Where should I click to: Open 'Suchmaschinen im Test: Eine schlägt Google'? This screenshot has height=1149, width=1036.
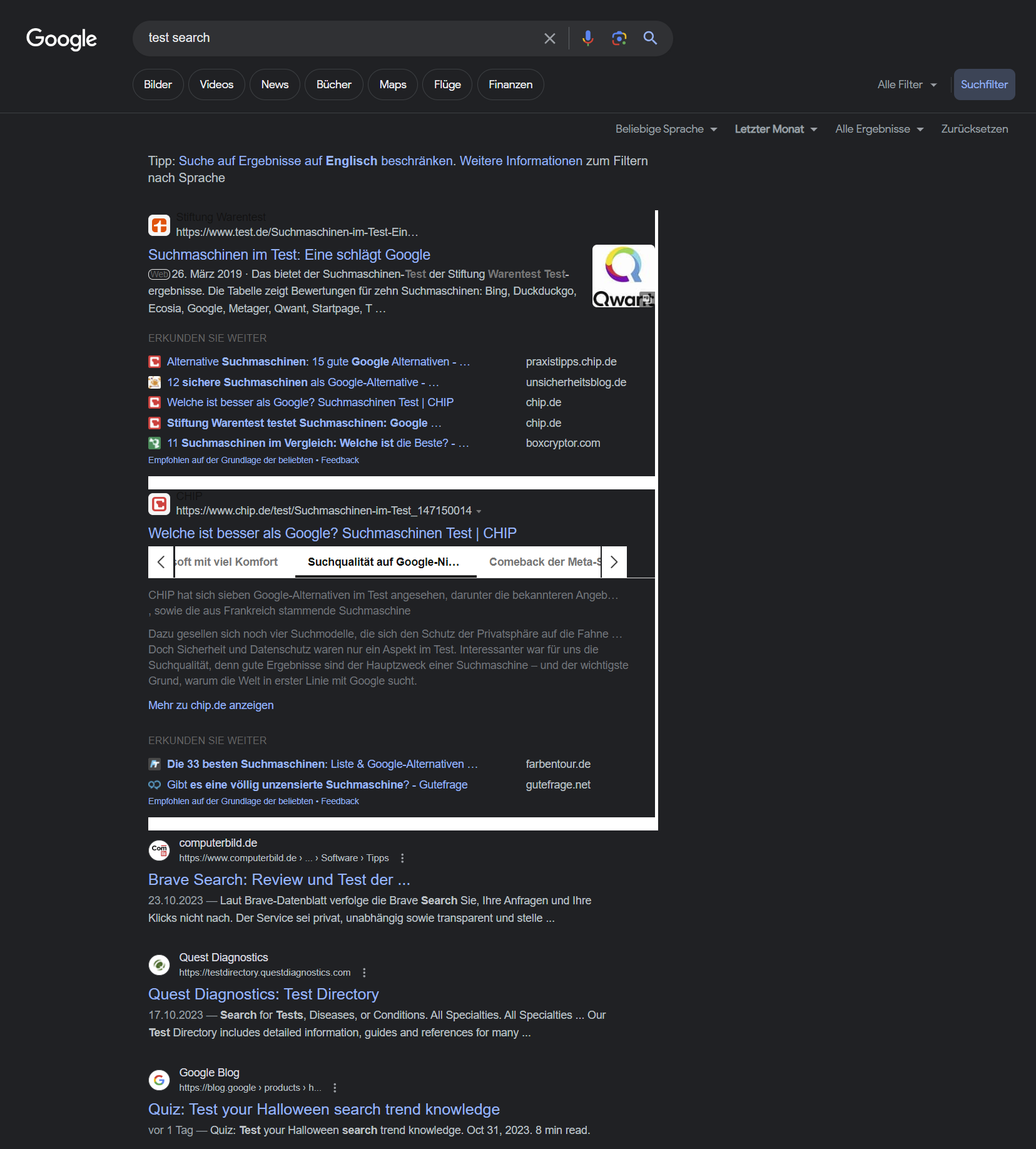[x=289, y=255]
